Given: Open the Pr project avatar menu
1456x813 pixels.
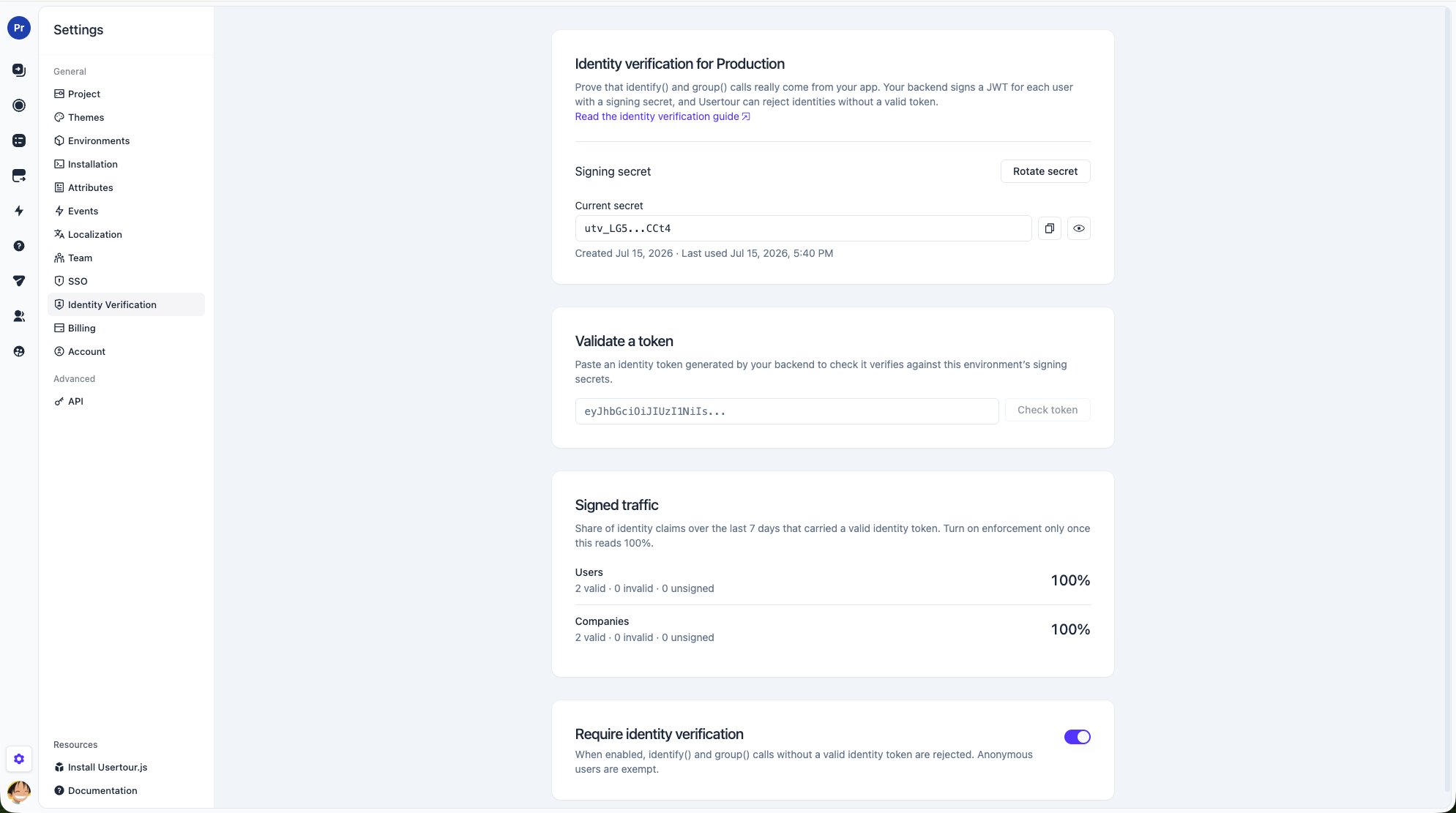Looking at the screenshot, I should click(19, 28).
